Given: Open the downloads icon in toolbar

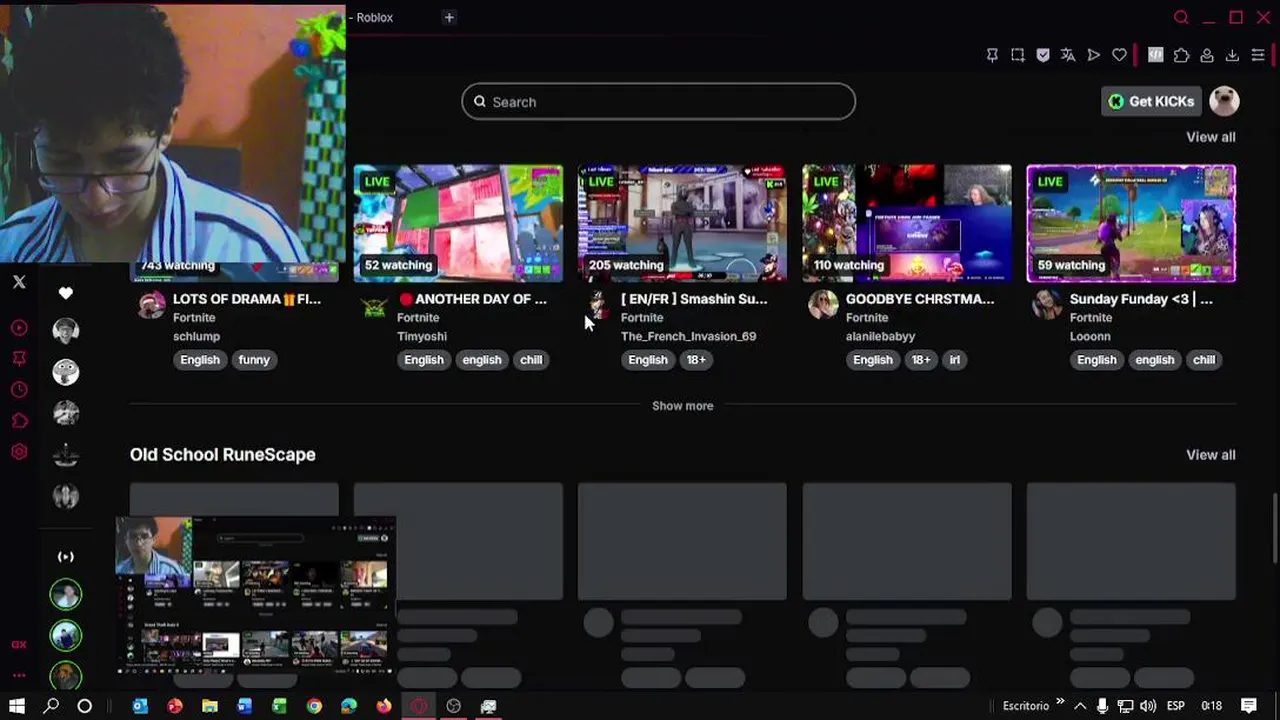Looking at the screenshot, I should click(x=1232, y=56).
